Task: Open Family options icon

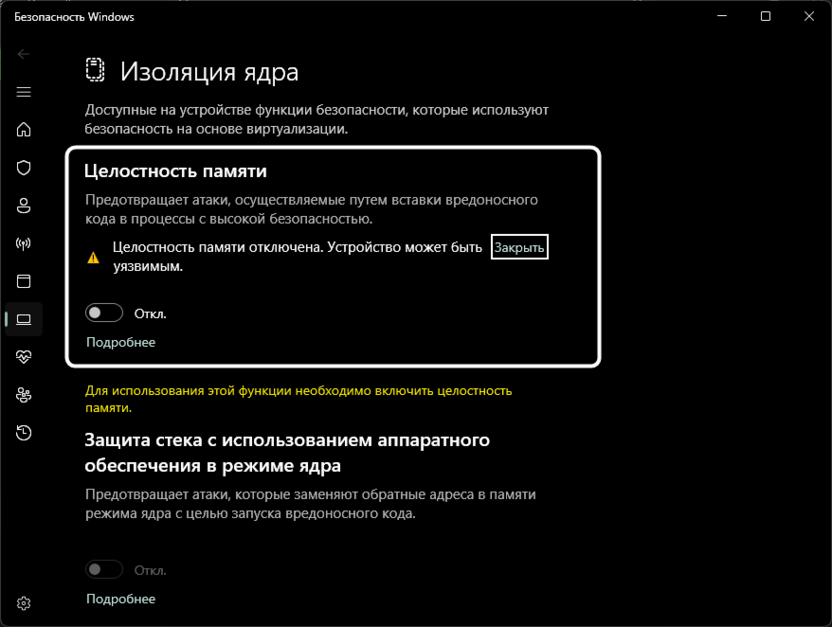Action: [23, 395]
